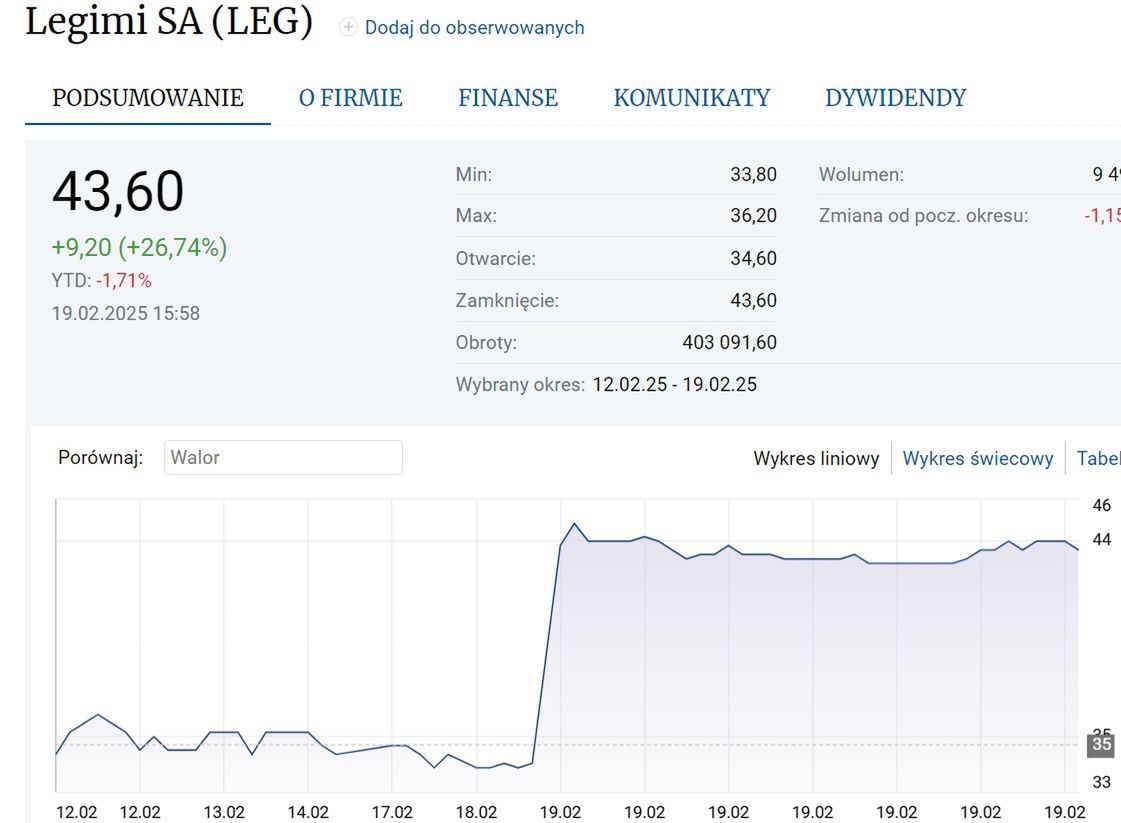
Task: Click the Obroty value 403 091,60
Action: [x=729, y=343]
